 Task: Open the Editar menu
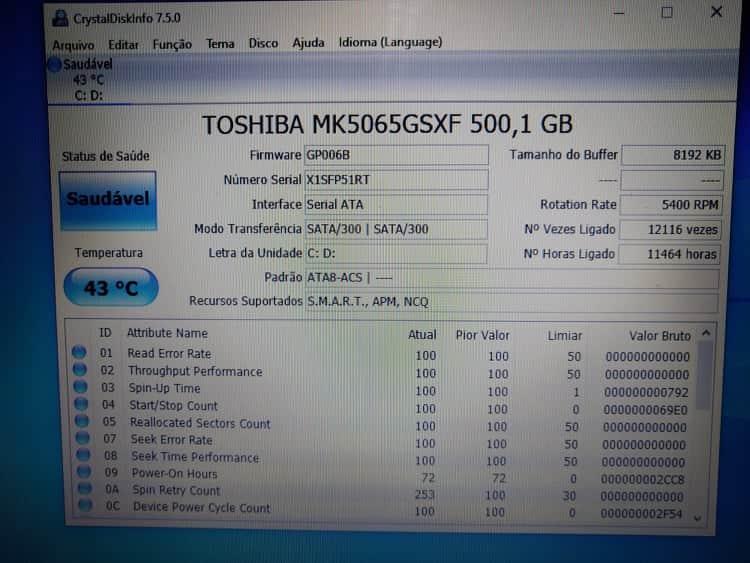(x=123, y=45)
